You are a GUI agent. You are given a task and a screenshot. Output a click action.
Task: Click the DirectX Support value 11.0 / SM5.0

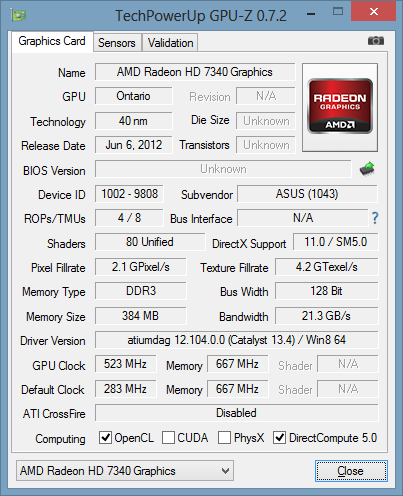click(x=336, y=242)
